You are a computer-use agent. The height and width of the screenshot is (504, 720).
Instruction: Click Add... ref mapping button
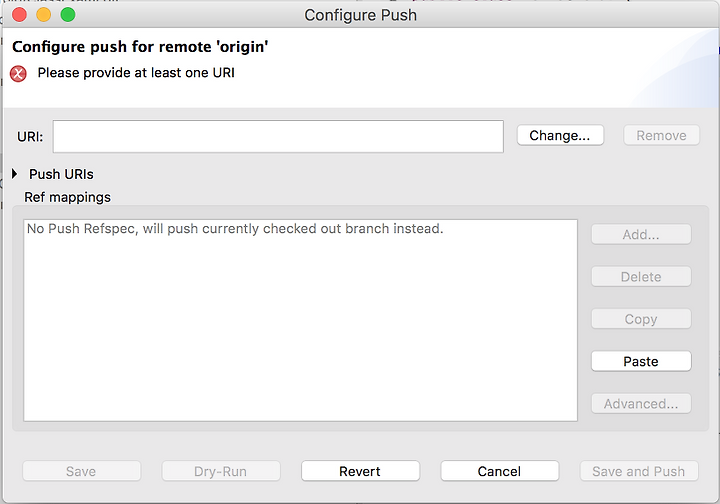click(x=641, y=235)
